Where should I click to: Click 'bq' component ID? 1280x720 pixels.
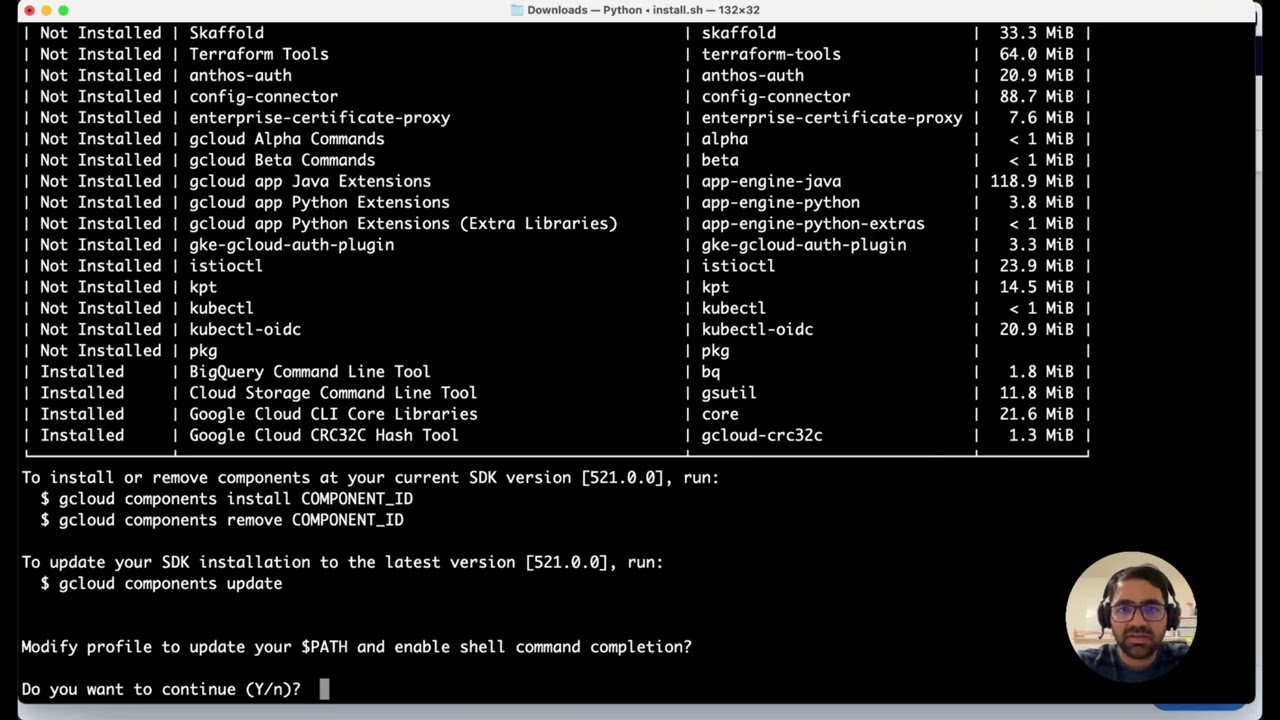(710, 372)
